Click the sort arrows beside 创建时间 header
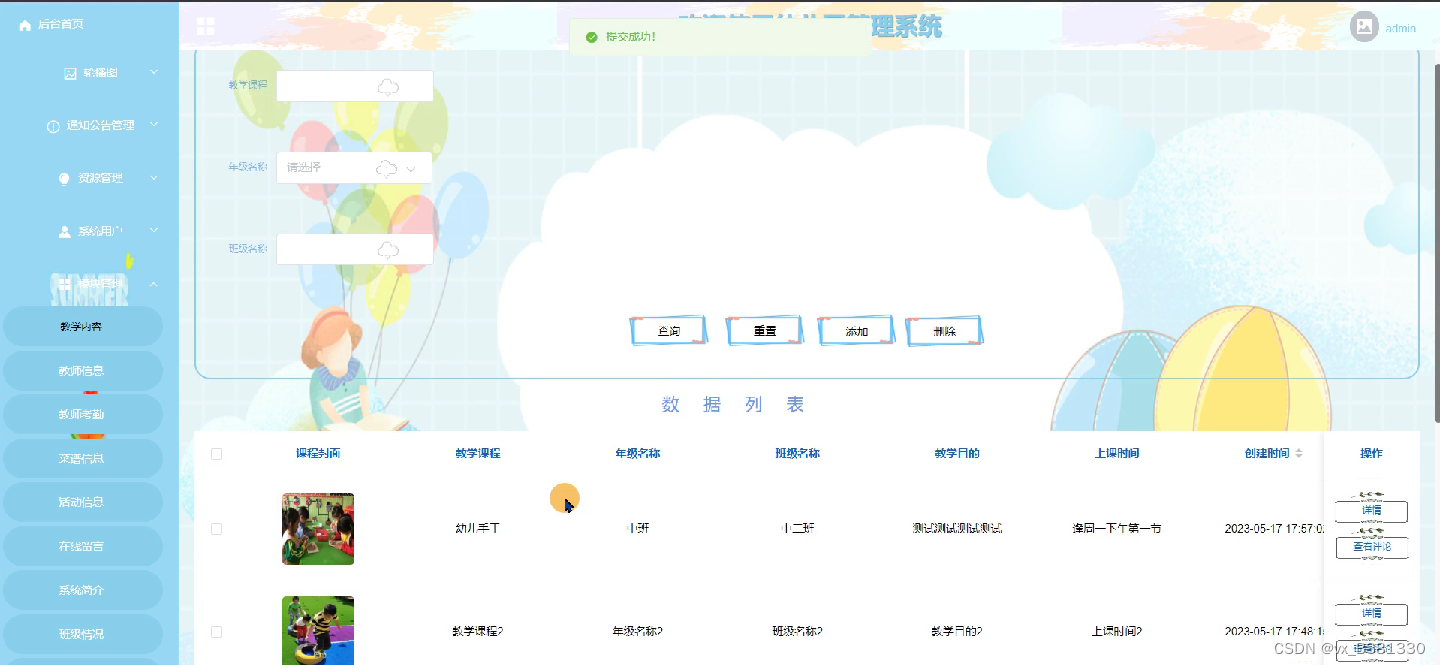 pyautogui.click(x=1299, y=453)
